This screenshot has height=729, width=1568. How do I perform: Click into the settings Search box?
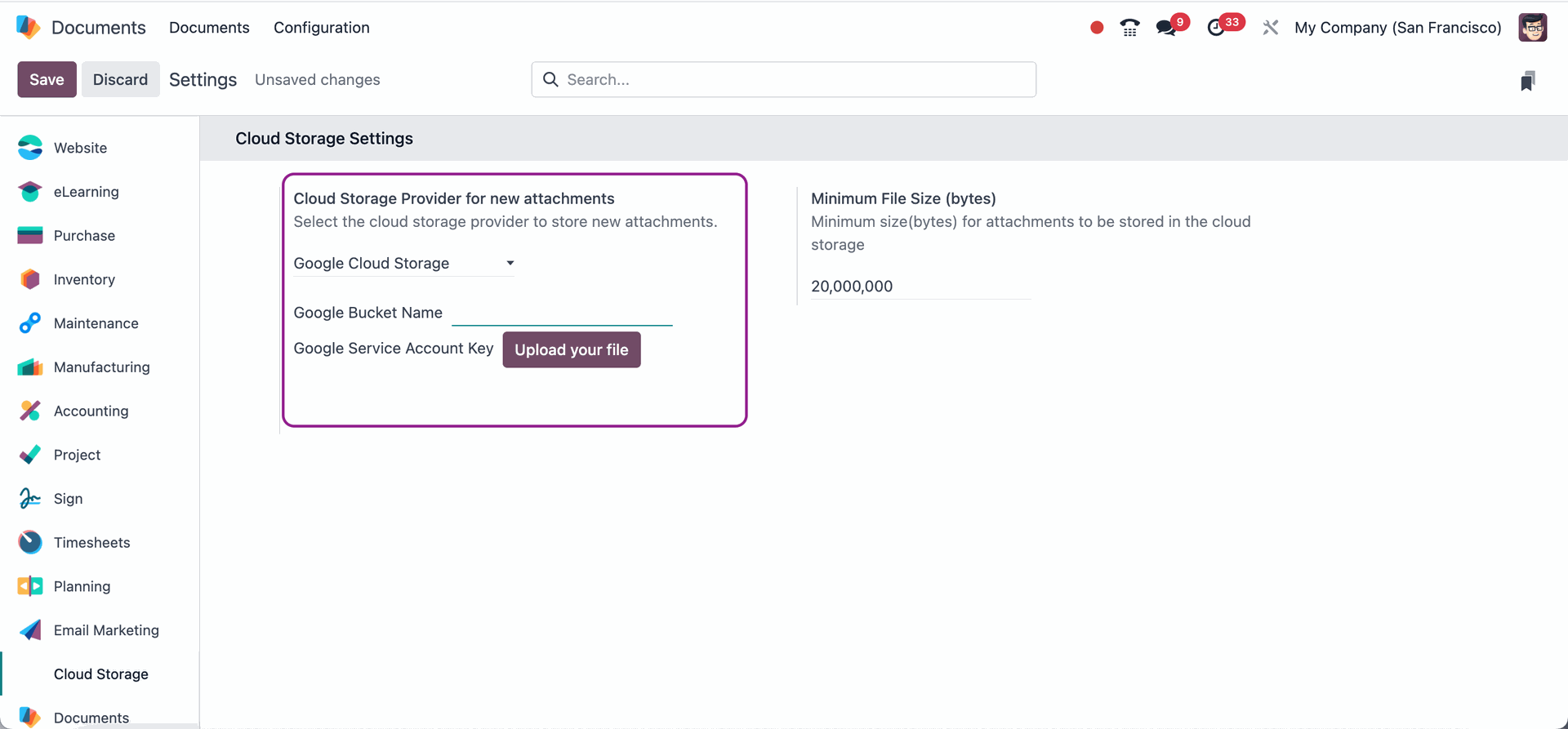pyautogui.click(x=784, y=79)
